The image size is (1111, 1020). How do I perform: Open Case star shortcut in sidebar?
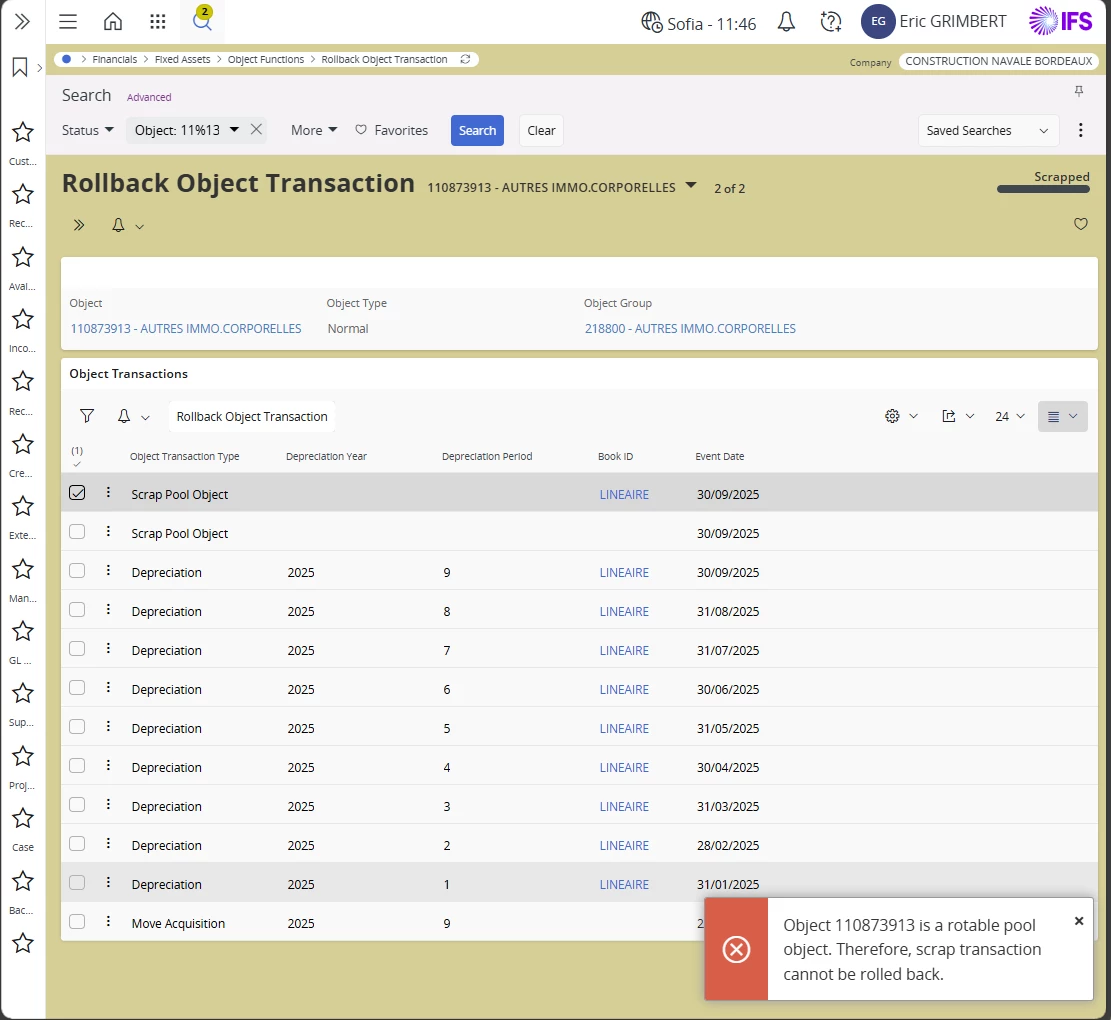click(x=23, y=819)
